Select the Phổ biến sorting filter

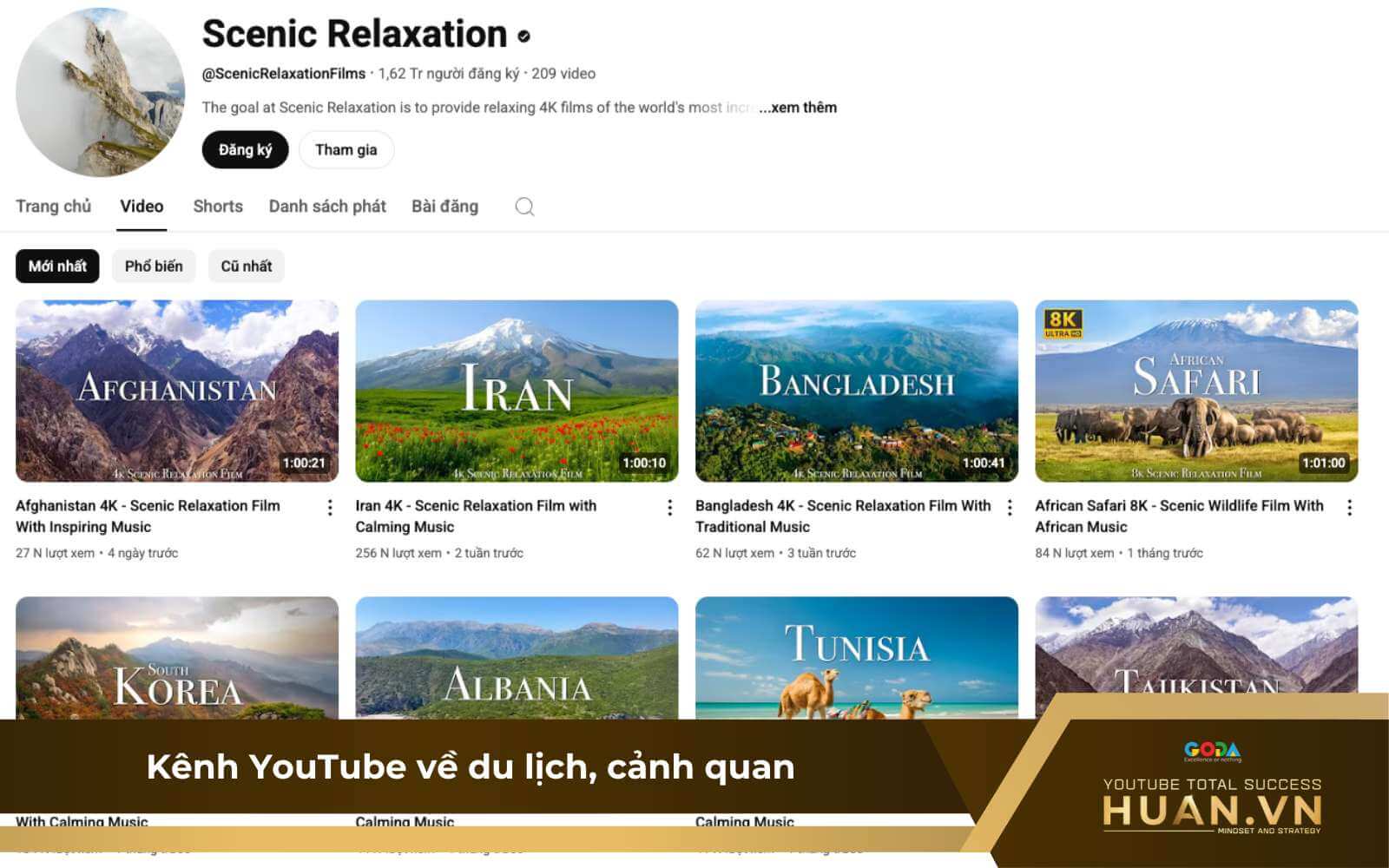pyautogui.click(x=153, y=266)
